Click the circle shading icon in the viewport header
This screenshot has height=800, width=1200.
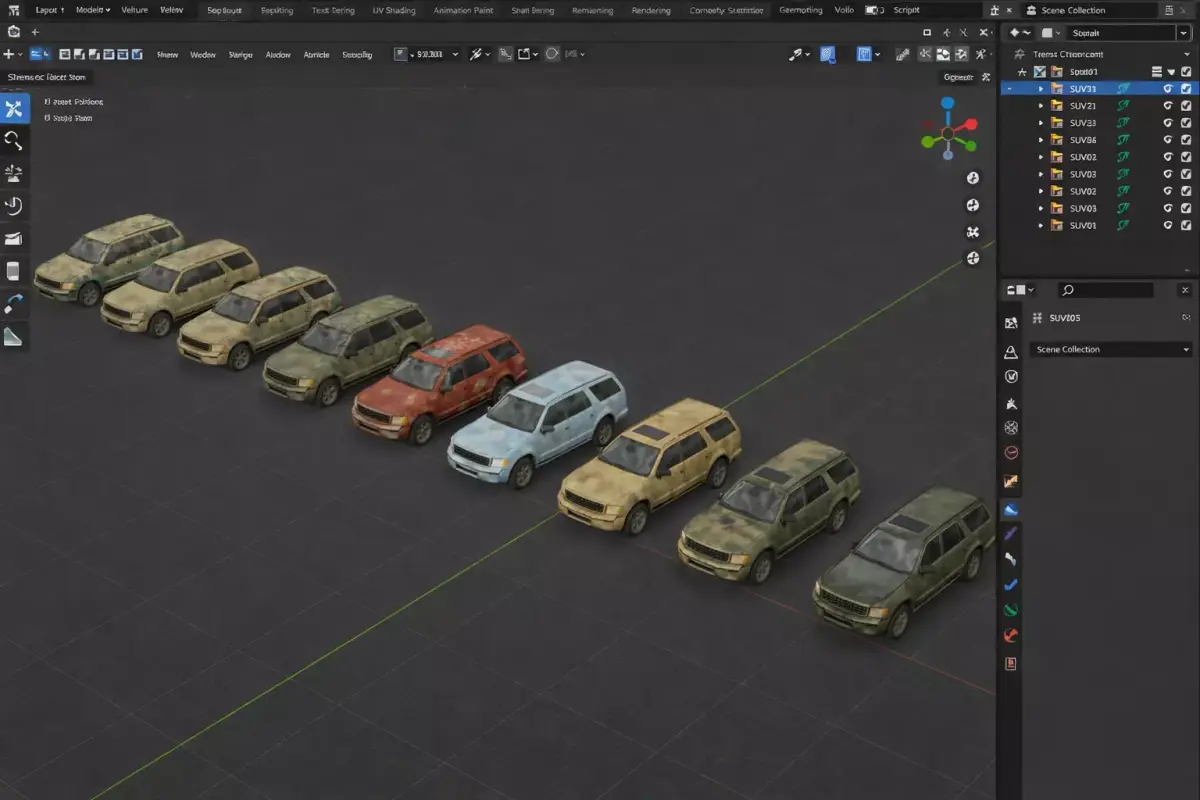(552, 54)
